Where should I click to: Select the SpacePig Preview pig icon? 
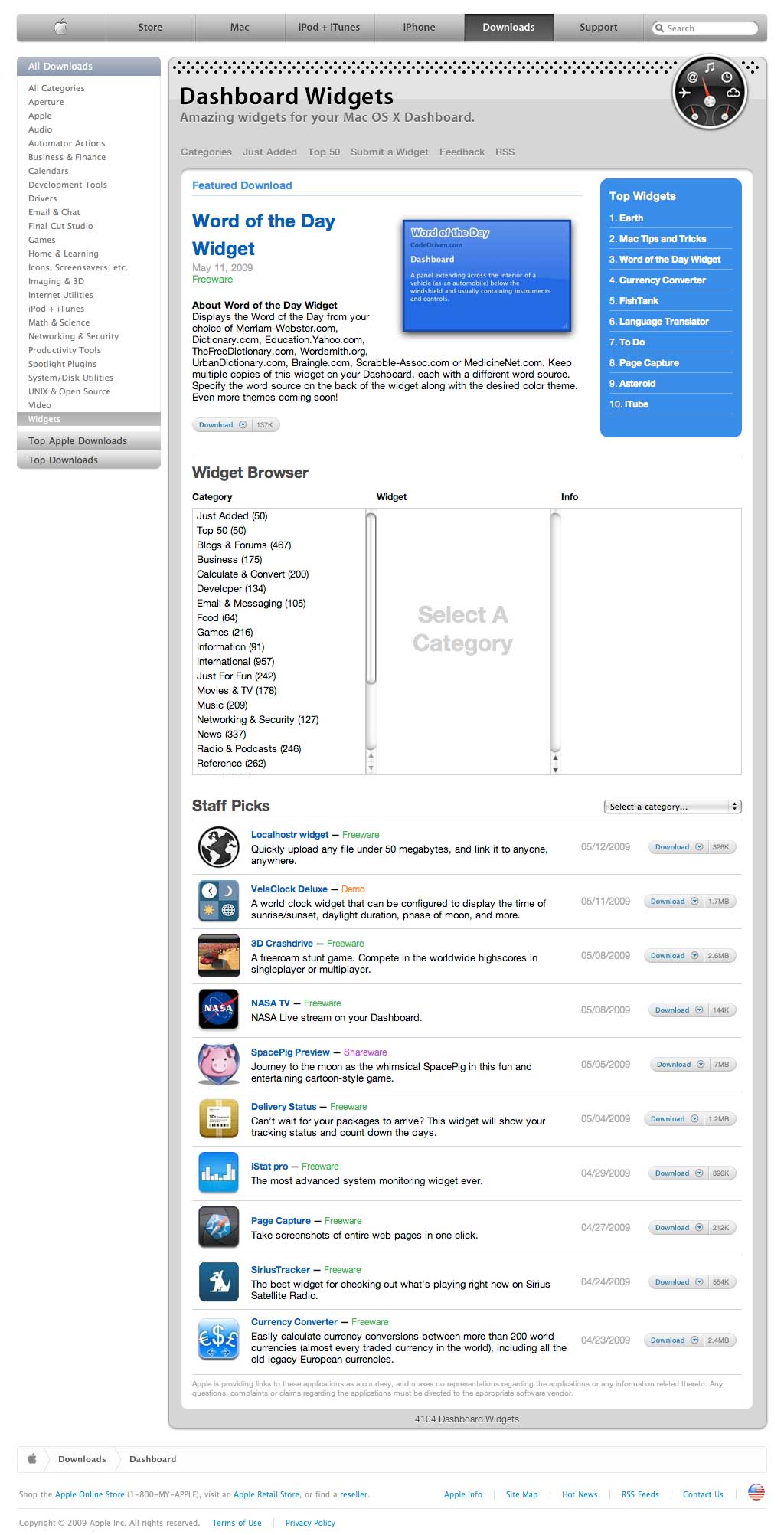pyautogui.click(x=219, y=1064)
